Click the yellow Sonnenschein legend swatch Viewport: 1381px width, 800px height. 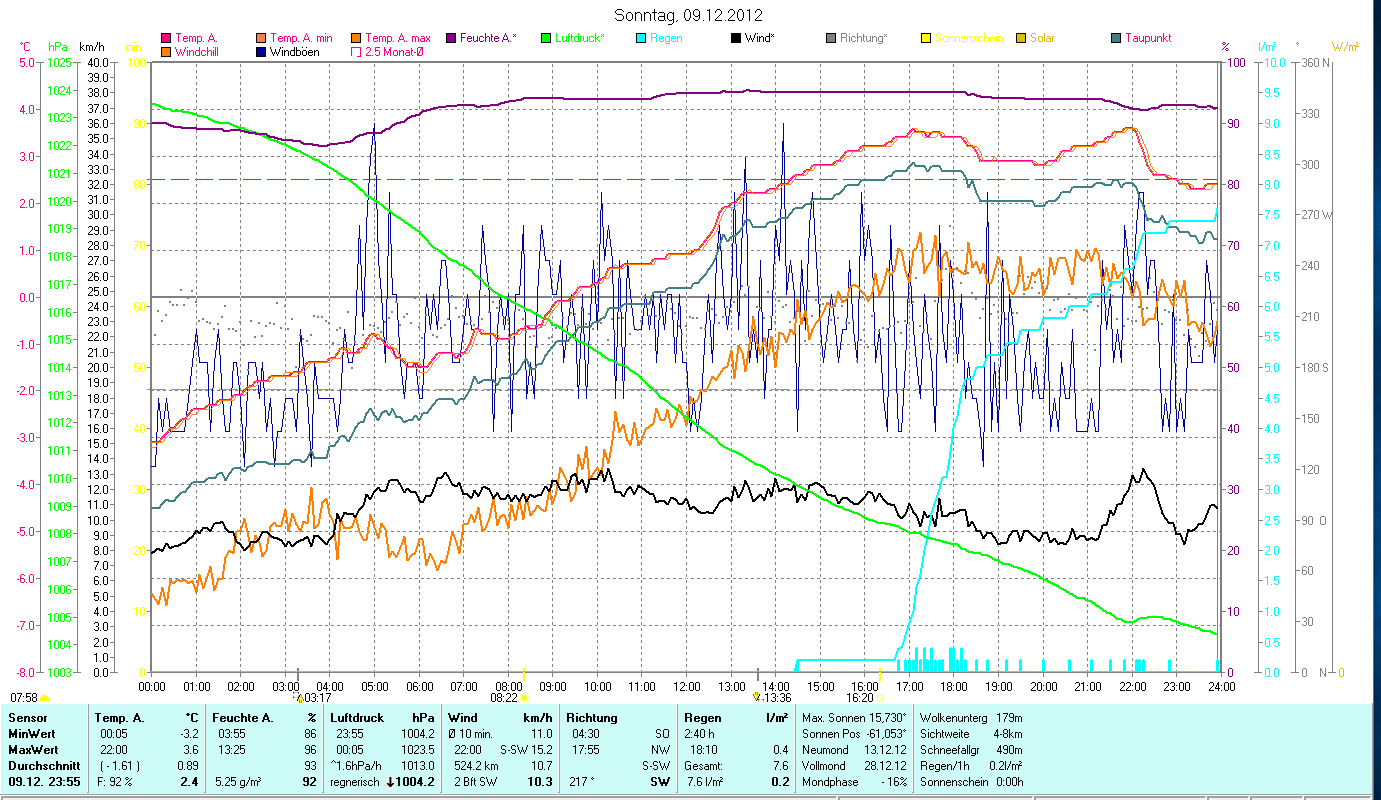(x=925, y=38)
